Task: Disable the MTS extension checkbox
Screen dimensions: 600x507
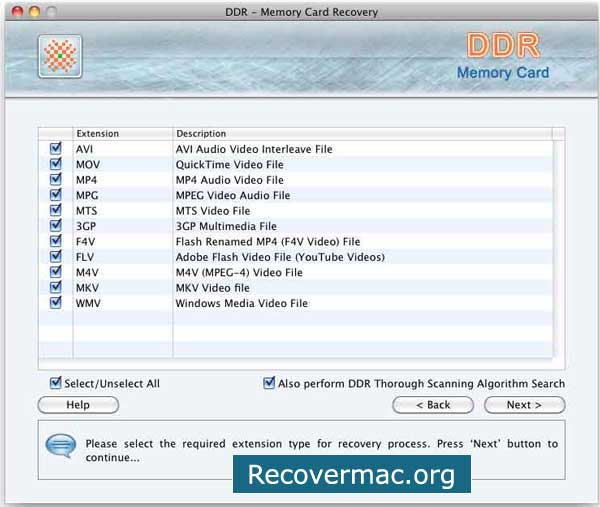Action: point(56,210)
